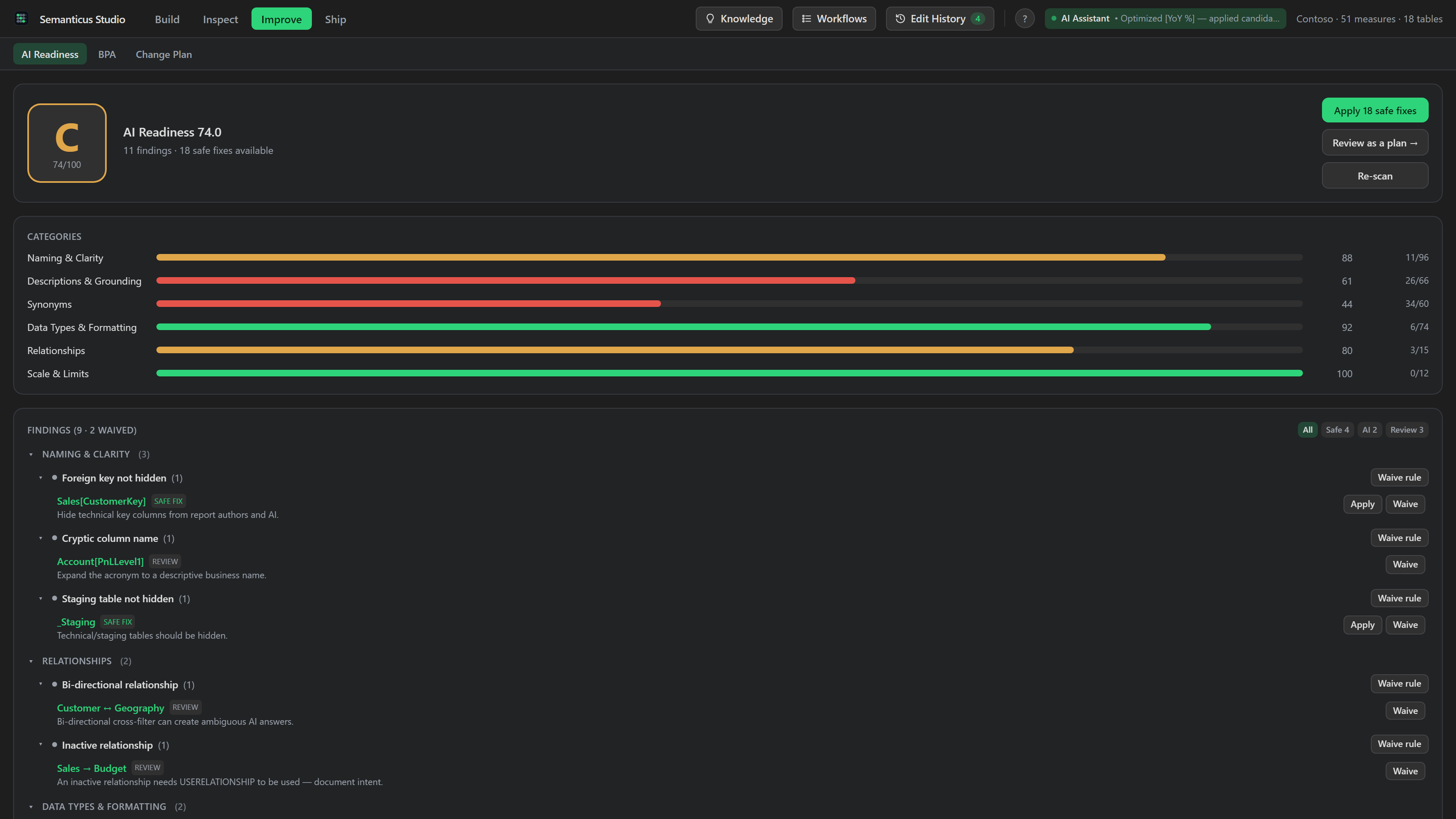Click Apply 18 safe fixes button
The width and height of the screenshot is (1456, 819).
1375,110
